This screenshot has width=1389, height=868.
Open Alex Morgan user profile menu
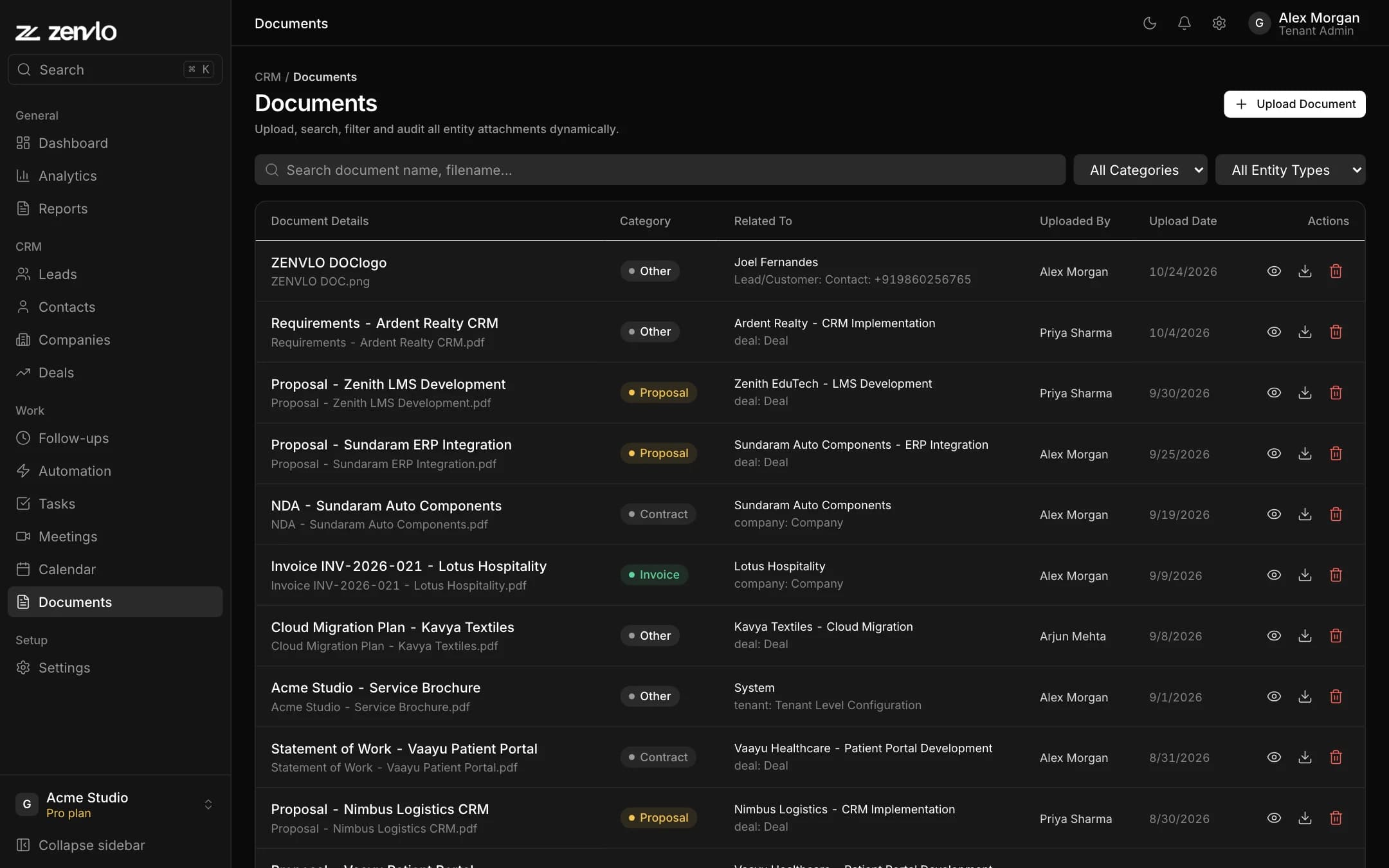pyautogui.click(x=1304, y=23)
